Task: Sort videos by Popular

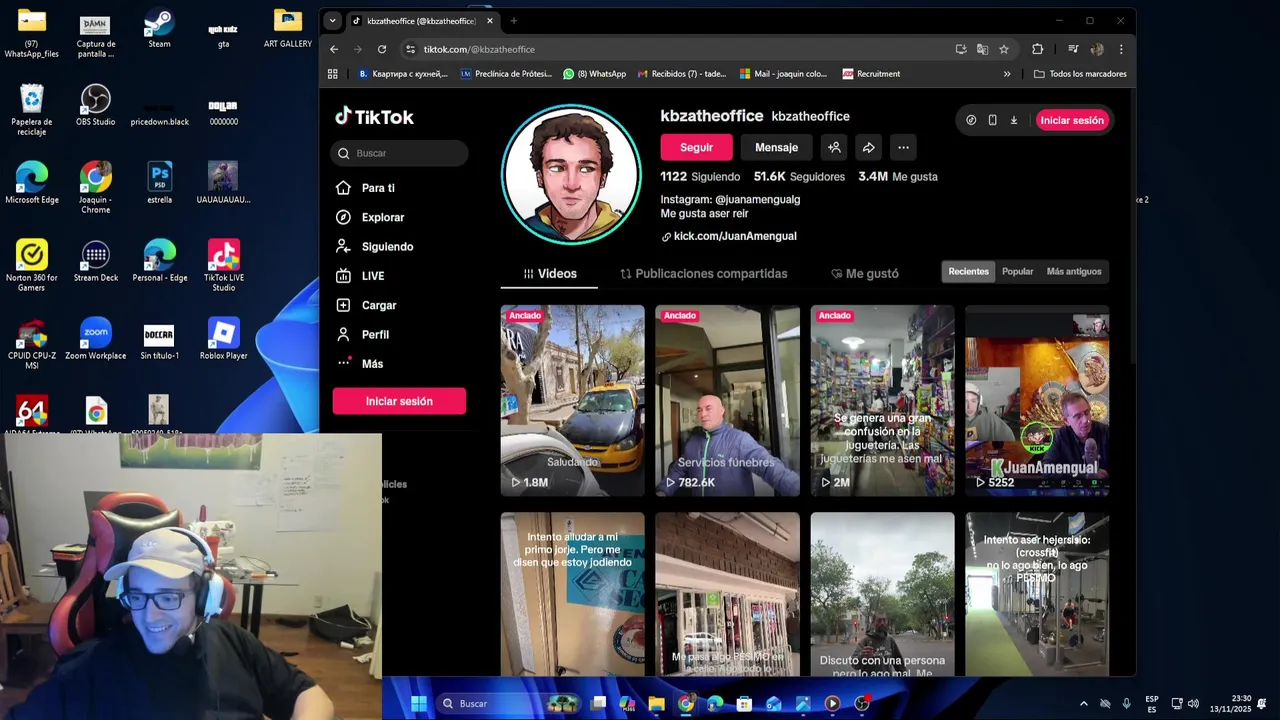Action: 1017,271
